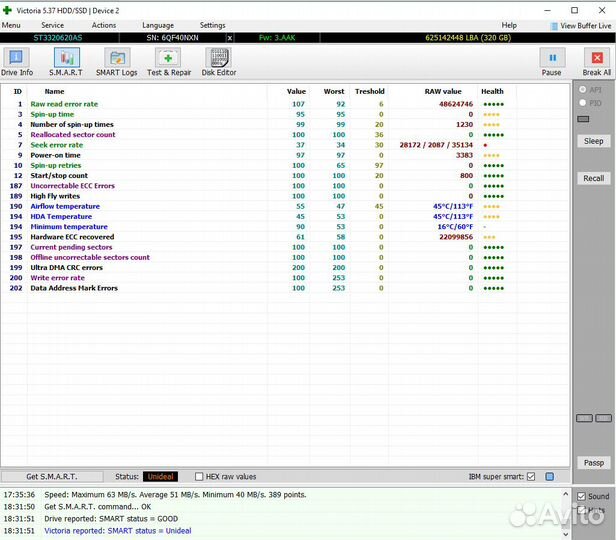
Task: Select the API radio button
Action: click(x=583, y=89)
